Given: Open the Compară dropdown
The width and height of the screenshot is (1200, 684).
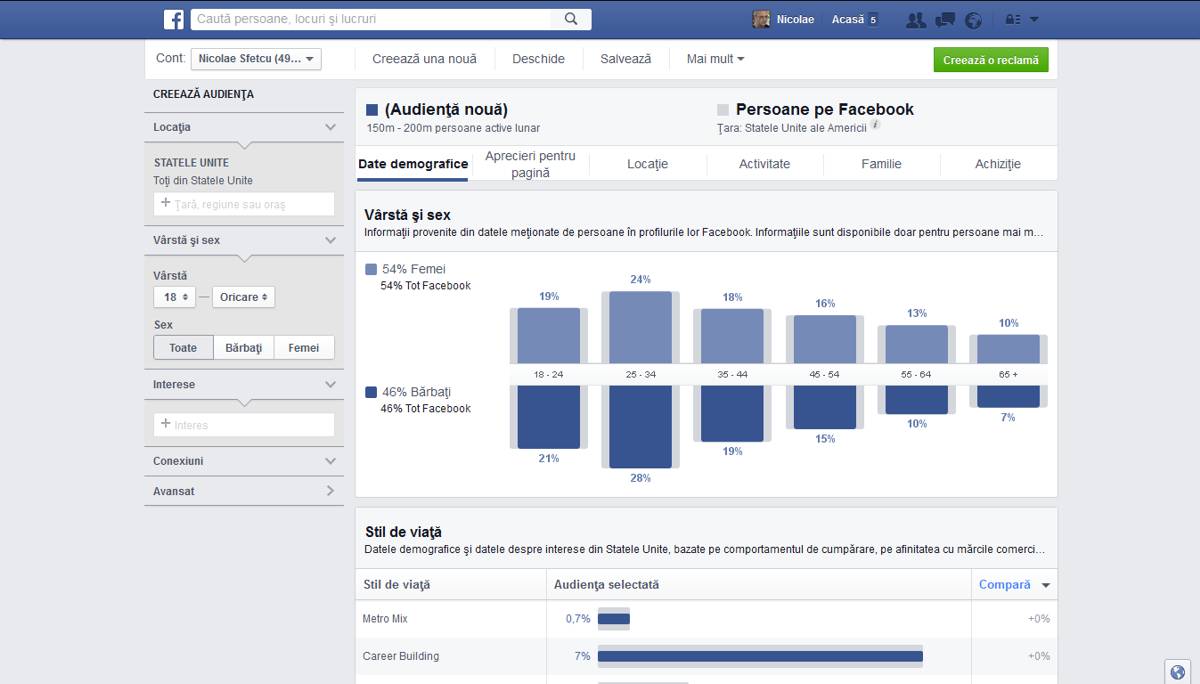Looking at the screenshot, I should 1014,585.
